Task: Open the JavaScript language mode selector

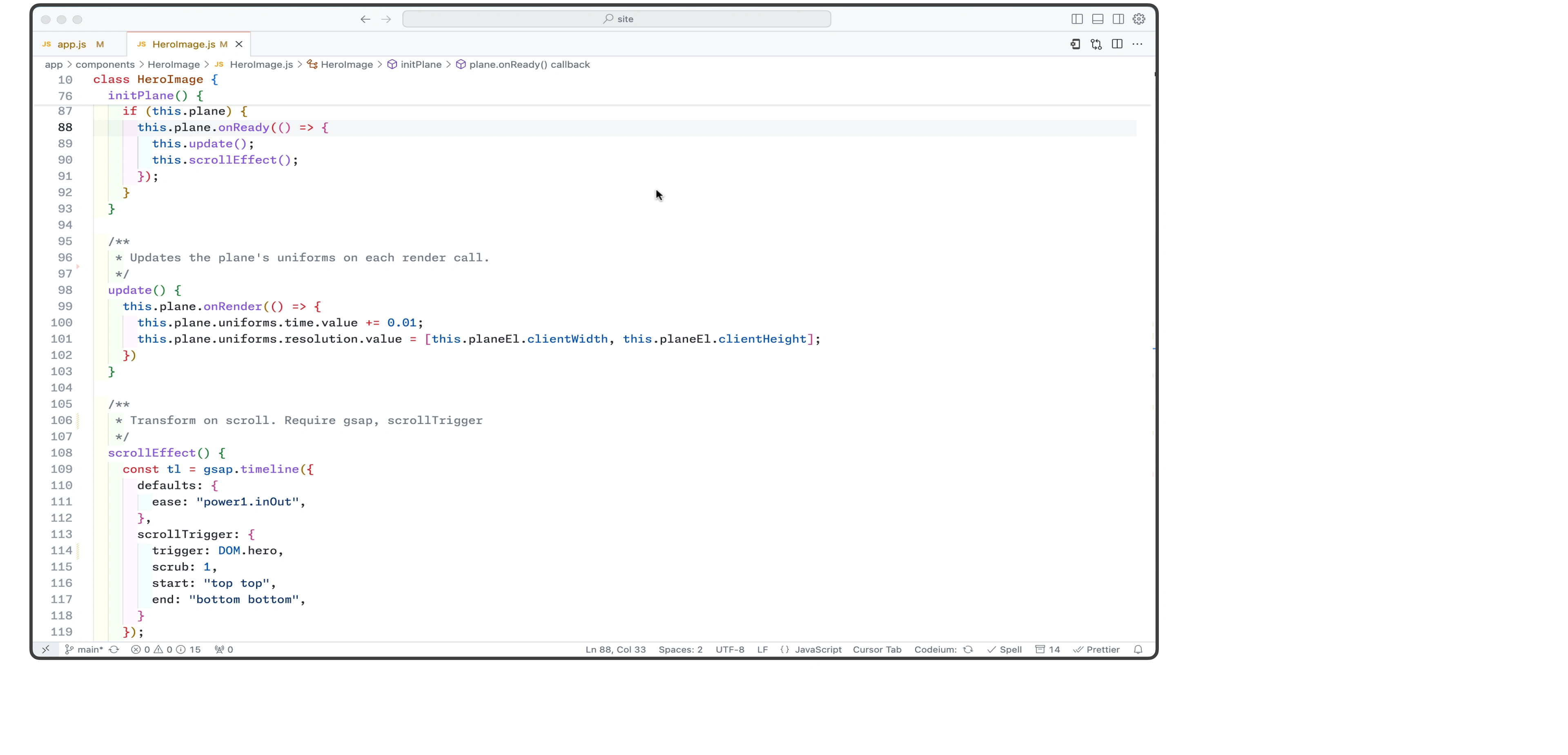Action: click(x=817, y=649)
